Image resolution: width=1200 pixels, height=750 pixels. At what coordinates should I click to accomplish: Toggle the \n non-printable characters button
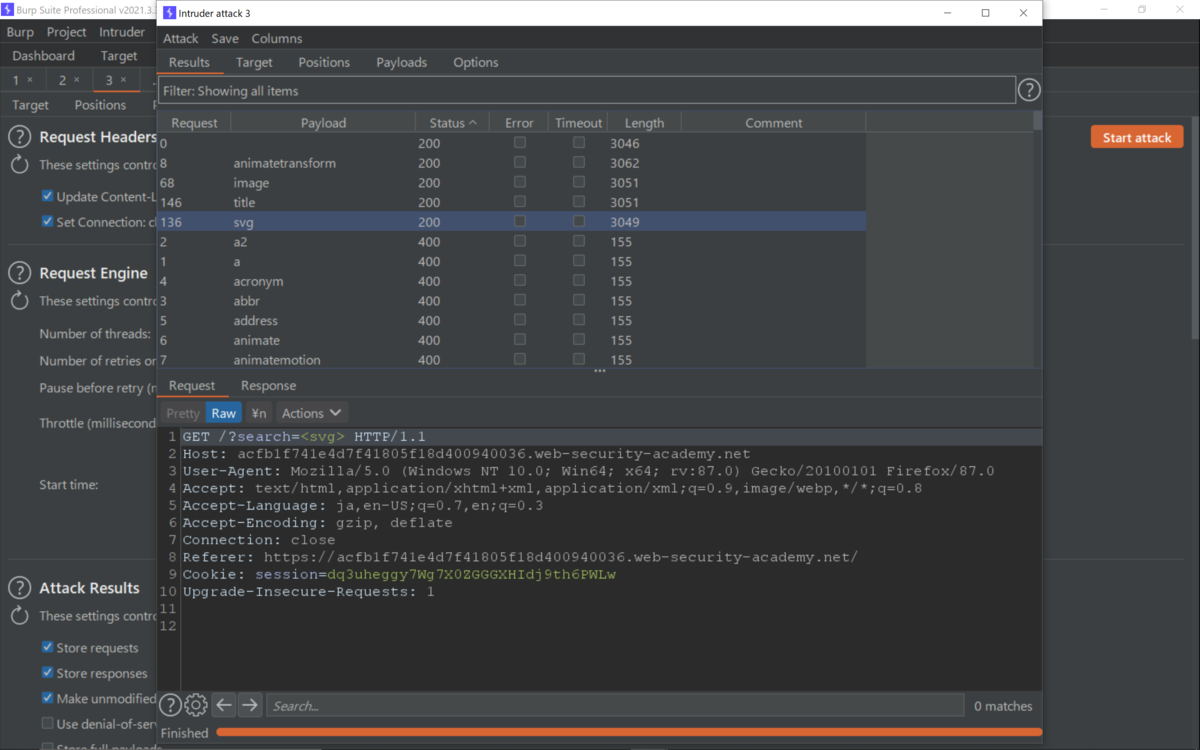pyautogui.click(x=259, y=413)
